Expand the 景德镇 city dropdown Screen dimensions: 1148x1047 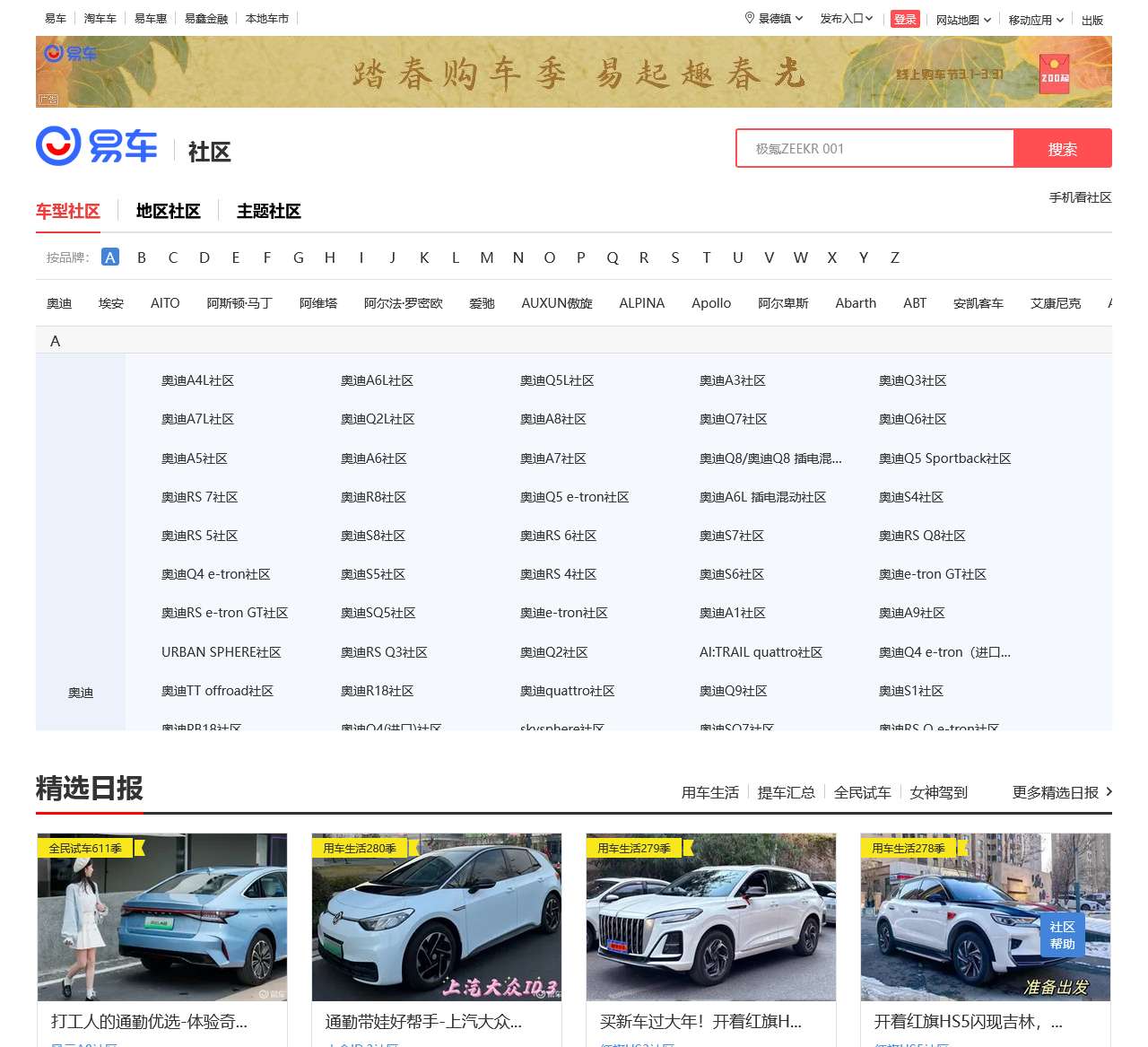780,18
